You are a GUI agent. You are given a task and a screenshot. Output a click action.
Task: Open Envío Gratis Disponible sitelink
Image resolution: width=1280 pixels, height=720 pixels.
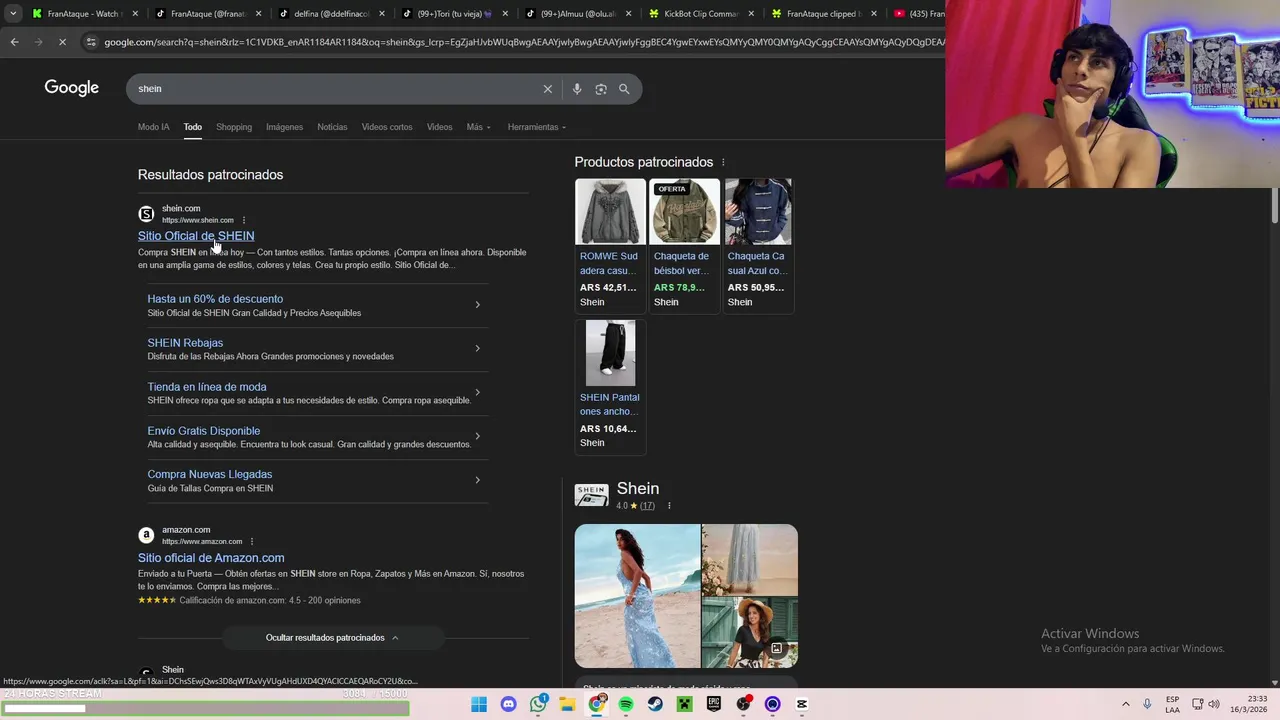[204, 431]
